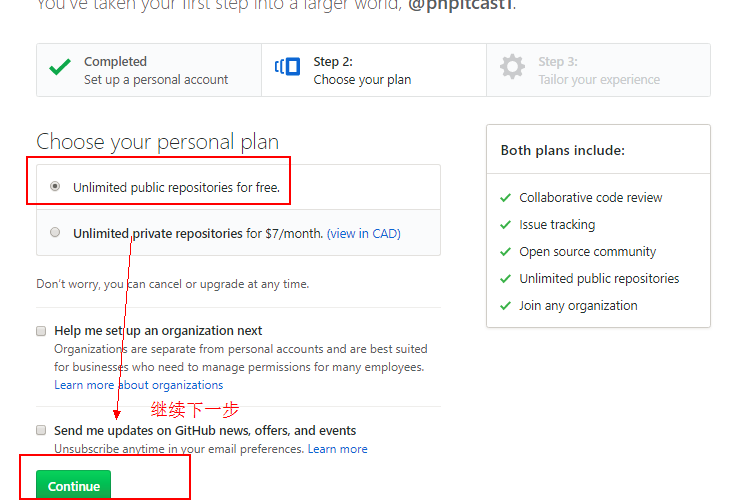Enable Help me set up an organization
This screenshot has width=730, height=500.
point(41,330)
